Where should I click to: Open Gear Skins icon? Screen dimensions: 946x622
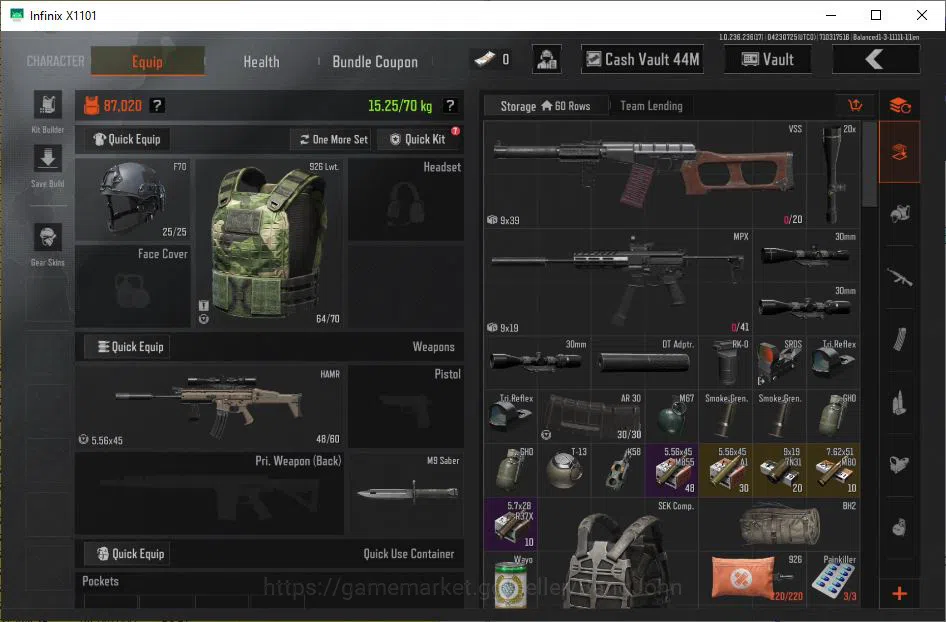[x=48, y=236]
